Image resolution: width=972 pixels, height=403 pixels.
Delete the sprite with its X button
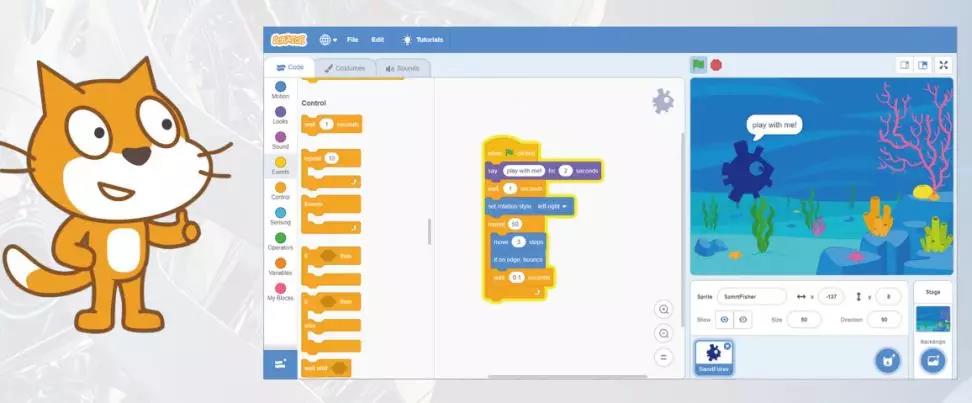728,346
